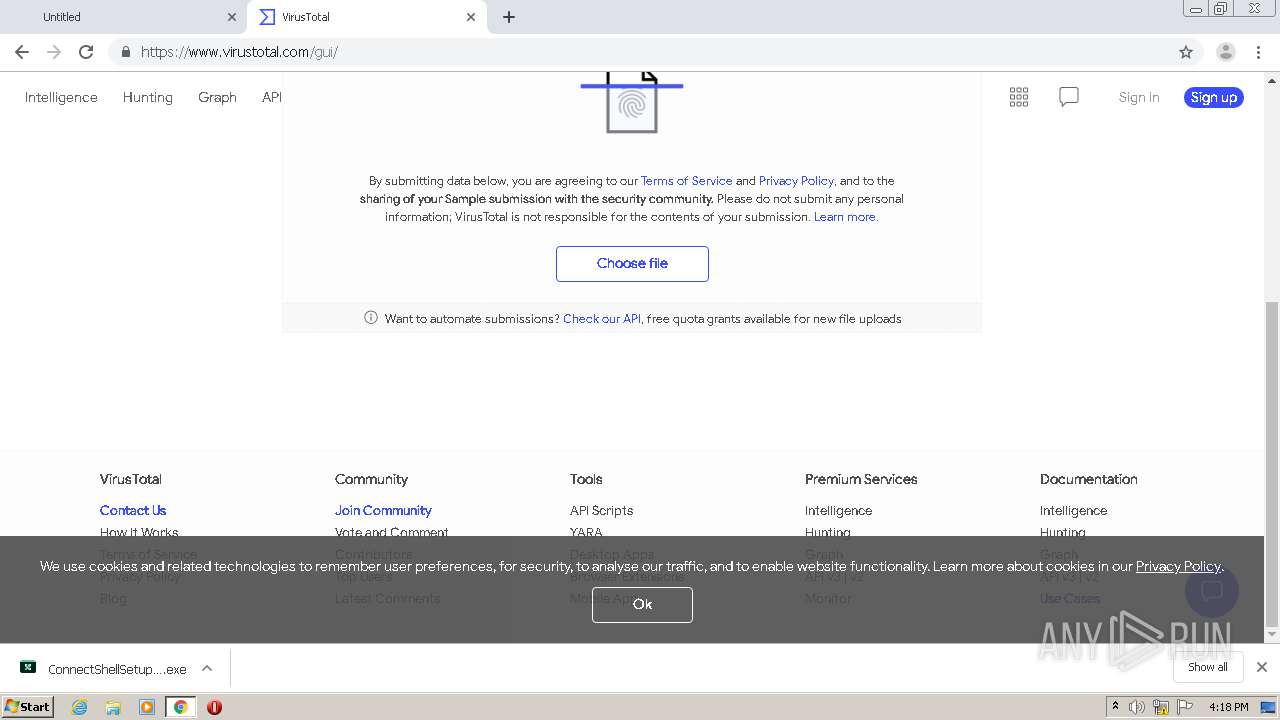
Task: Open the Graph nav item
Action: (x=217, y=97)
